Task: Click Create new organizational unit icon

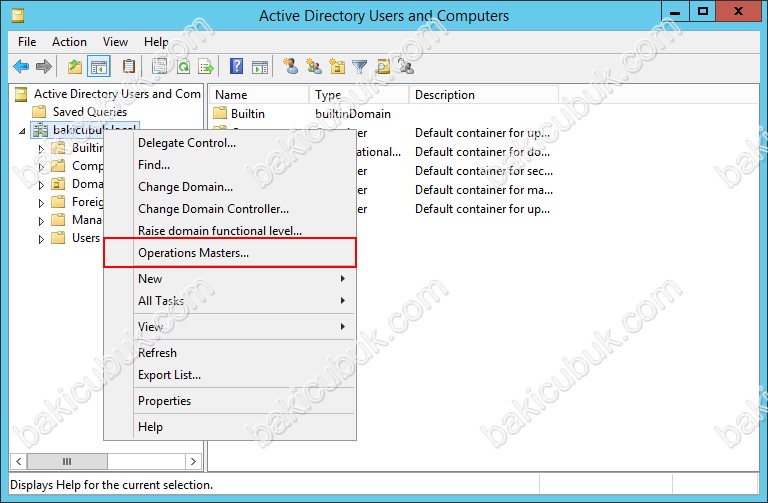Action: pos(337,66)
